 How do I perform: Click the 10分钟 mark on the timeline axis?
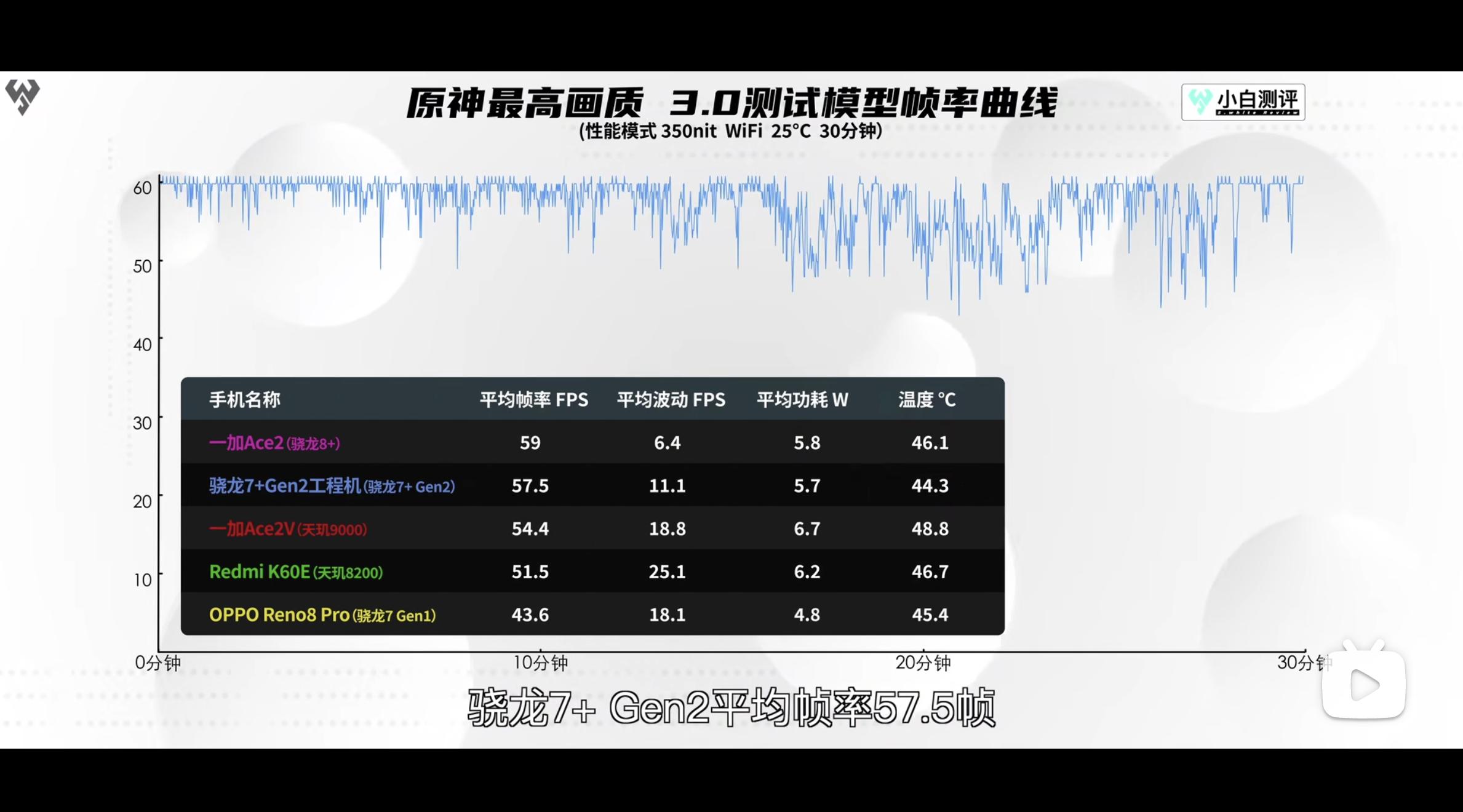[540, 663]
